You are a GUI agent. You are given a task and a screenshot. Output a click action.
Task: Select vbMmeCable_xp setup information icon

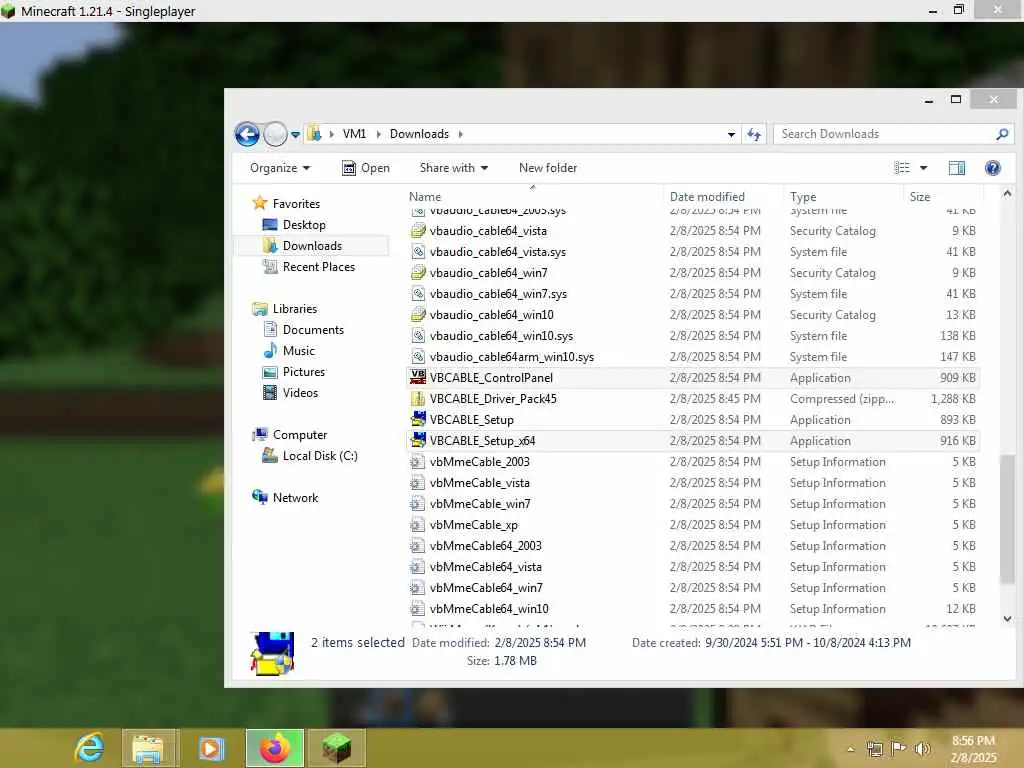click(418, 524)
